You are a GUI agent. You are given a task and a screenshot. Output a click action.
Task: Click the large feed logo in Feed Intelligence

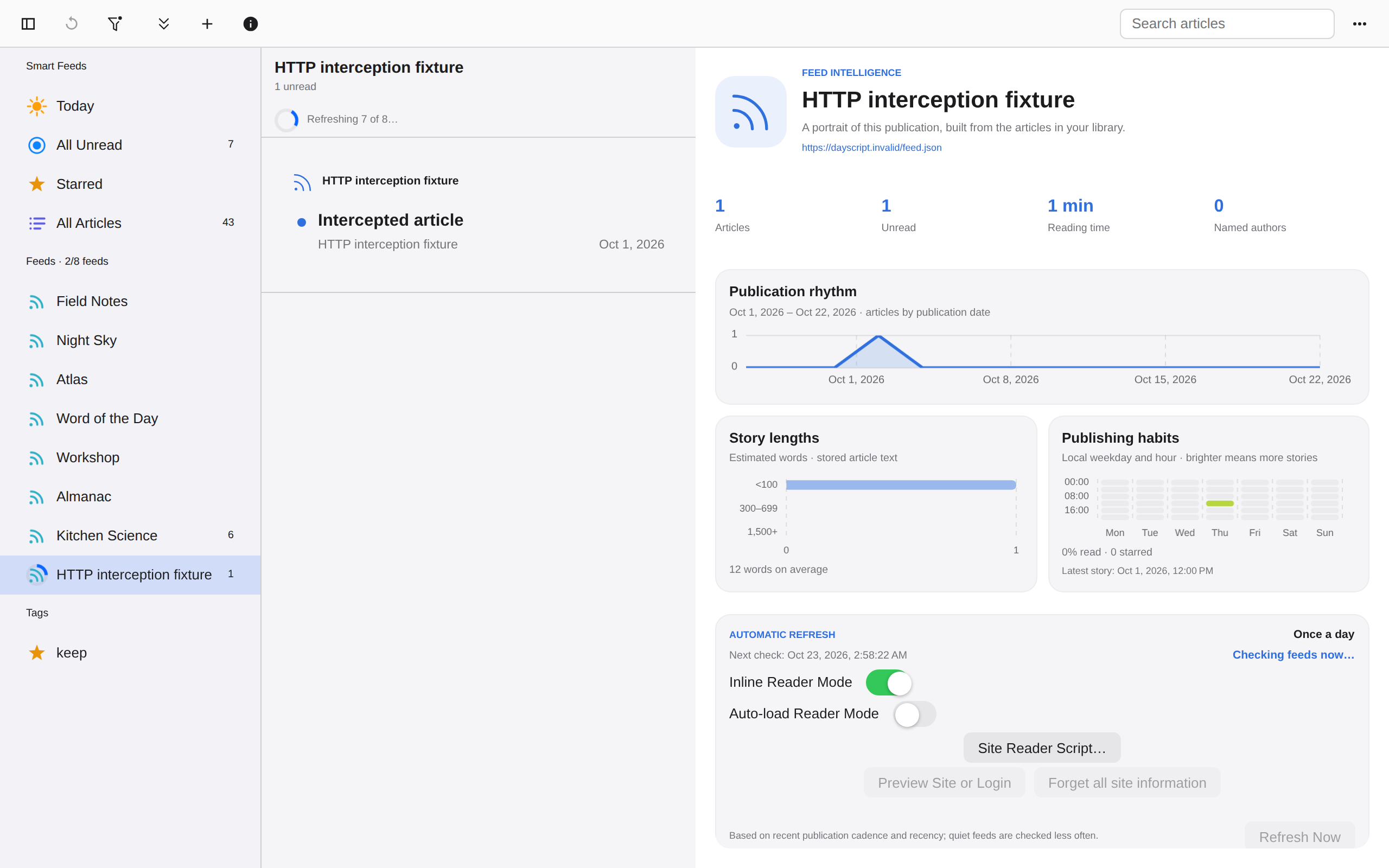[751, 112]
